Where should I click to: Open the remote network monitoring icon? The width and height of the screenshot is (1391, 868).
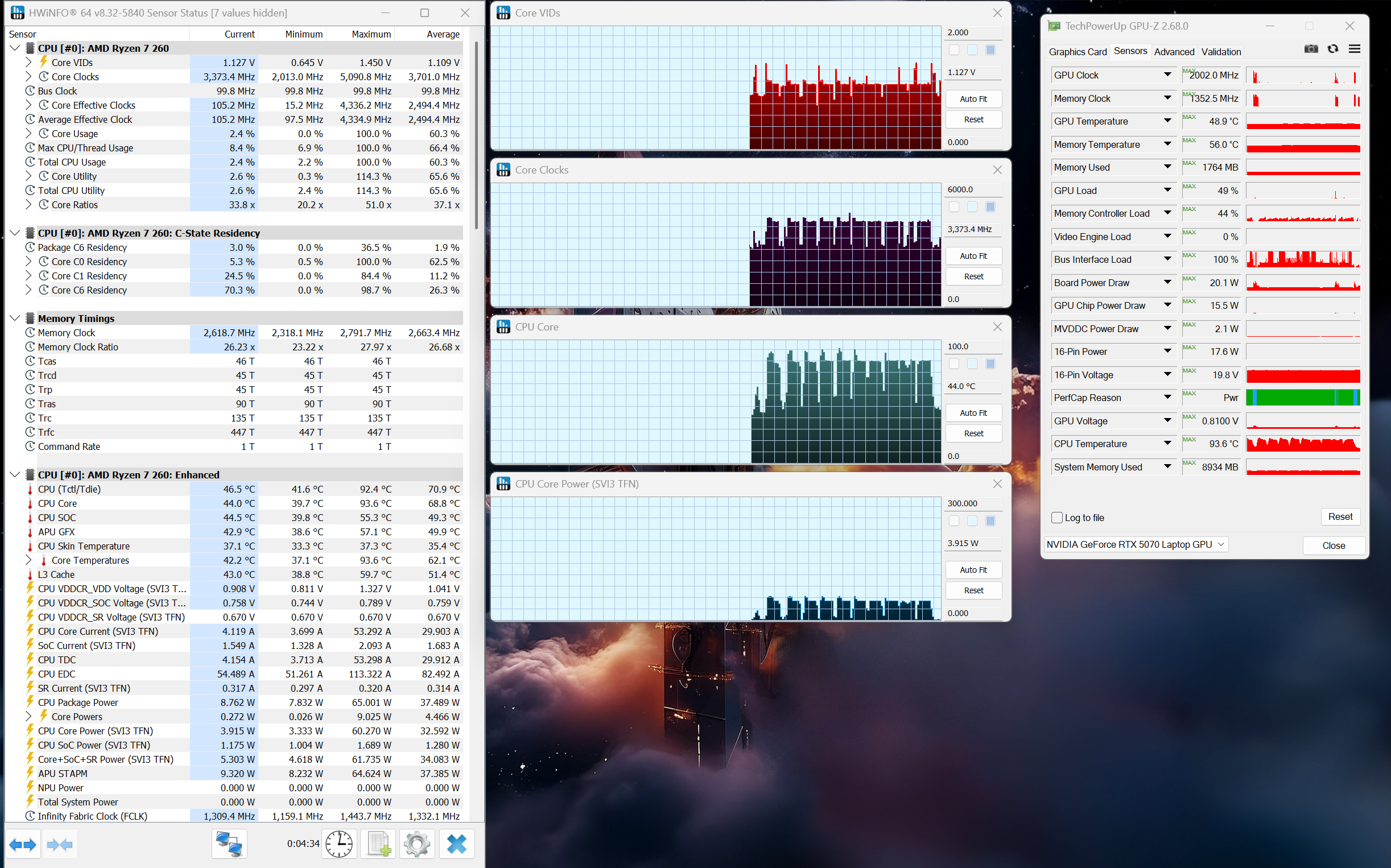coord(229,844)
